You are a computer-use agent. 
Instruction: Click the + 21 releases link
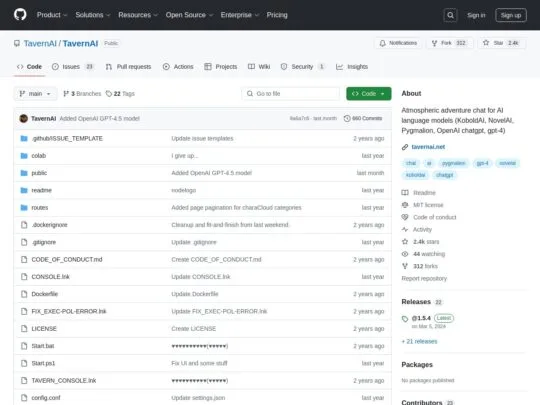pyautogui.click(x=419, y=342)
